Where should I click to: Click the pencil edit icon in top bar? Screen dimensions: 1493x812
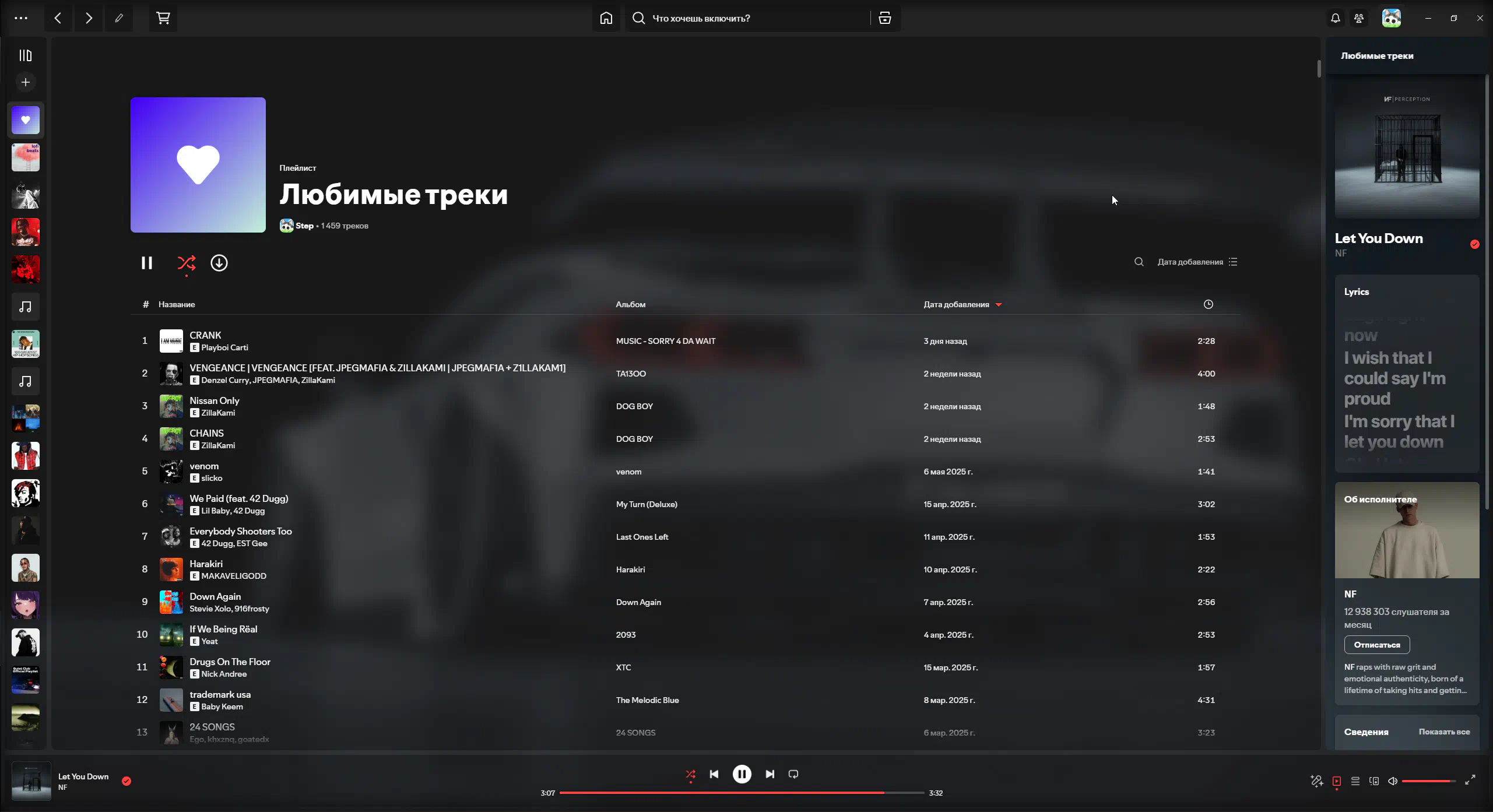coord(119,18)
